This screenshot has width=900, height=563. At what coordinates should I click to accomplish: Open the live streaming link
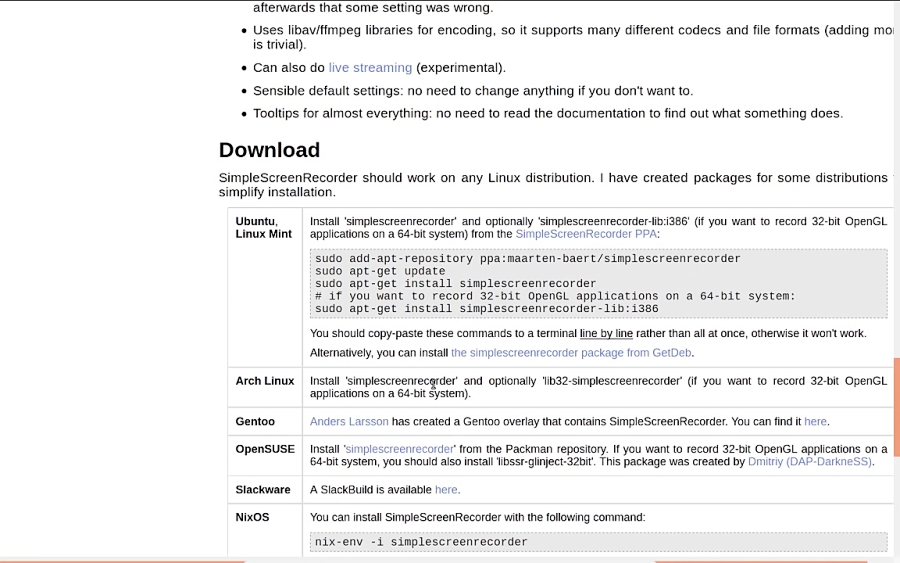tap(370, 68)
